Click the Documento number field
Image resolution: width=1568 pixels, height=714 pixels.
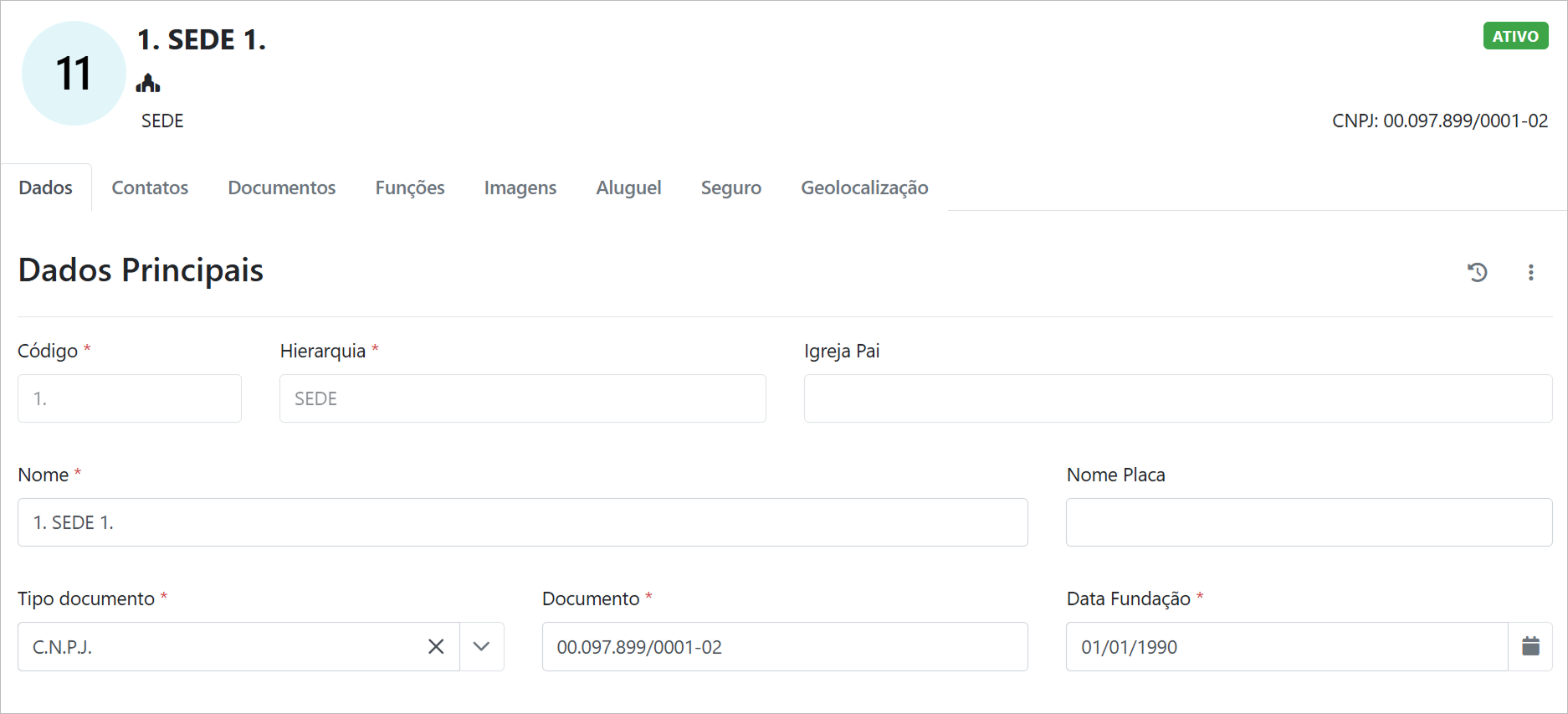784,646
